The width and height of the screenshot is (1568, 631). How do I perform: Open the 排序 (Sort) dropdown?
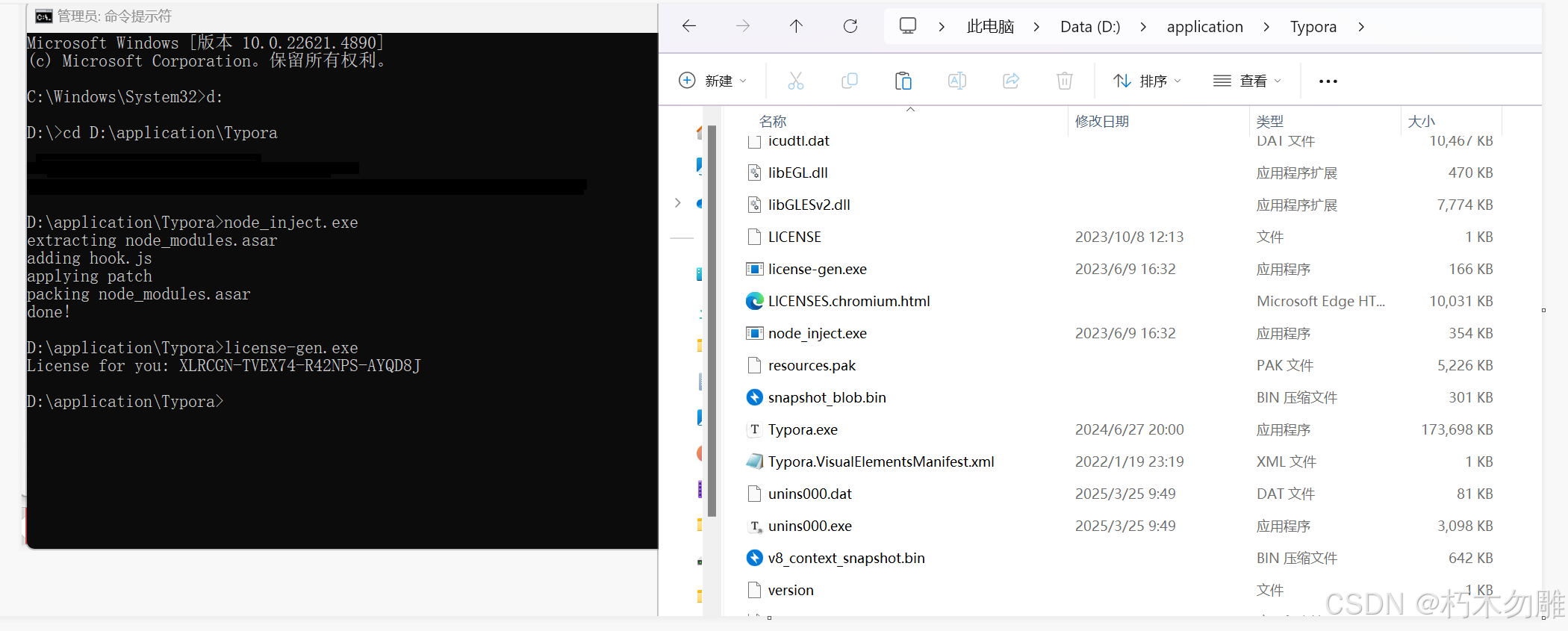1147,81
